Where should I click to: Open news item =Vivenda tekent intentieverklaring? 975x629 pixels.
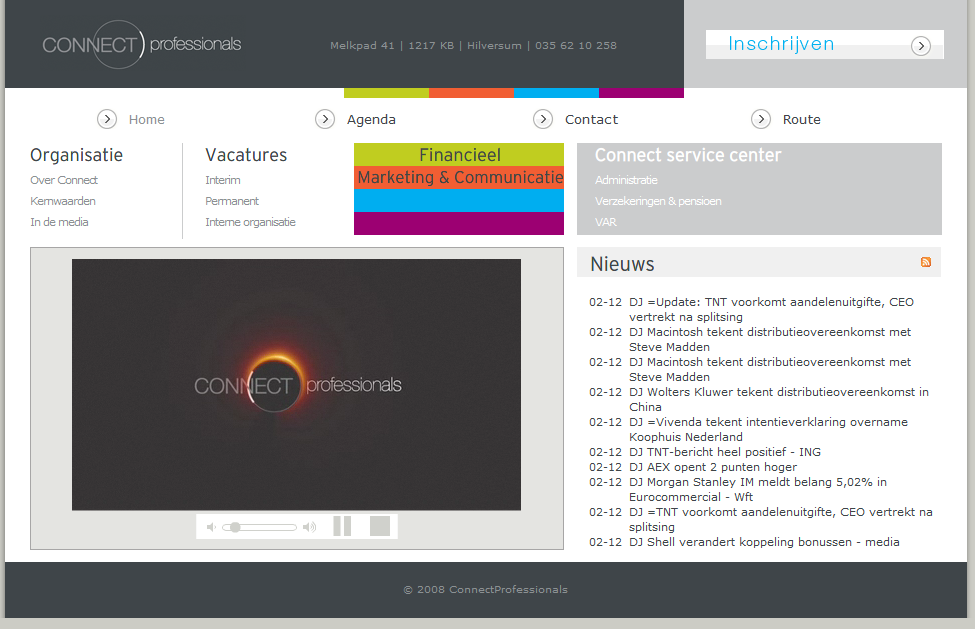(768, 429)
